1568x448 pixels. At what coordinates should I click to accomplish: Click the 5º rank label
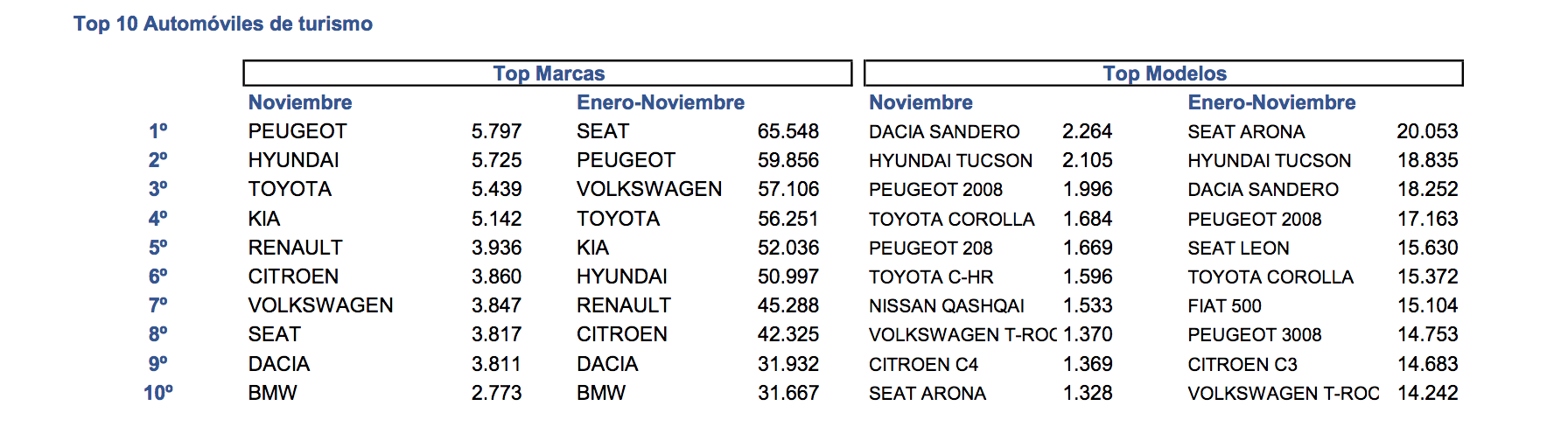point(158,248)
